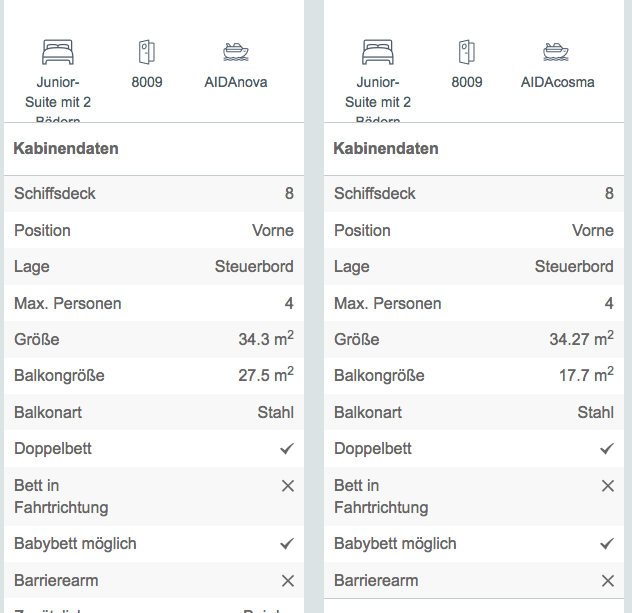
Task: Click the ship icon above AIDAcosma
Action: pyautogui.click(x=556, y=51)
